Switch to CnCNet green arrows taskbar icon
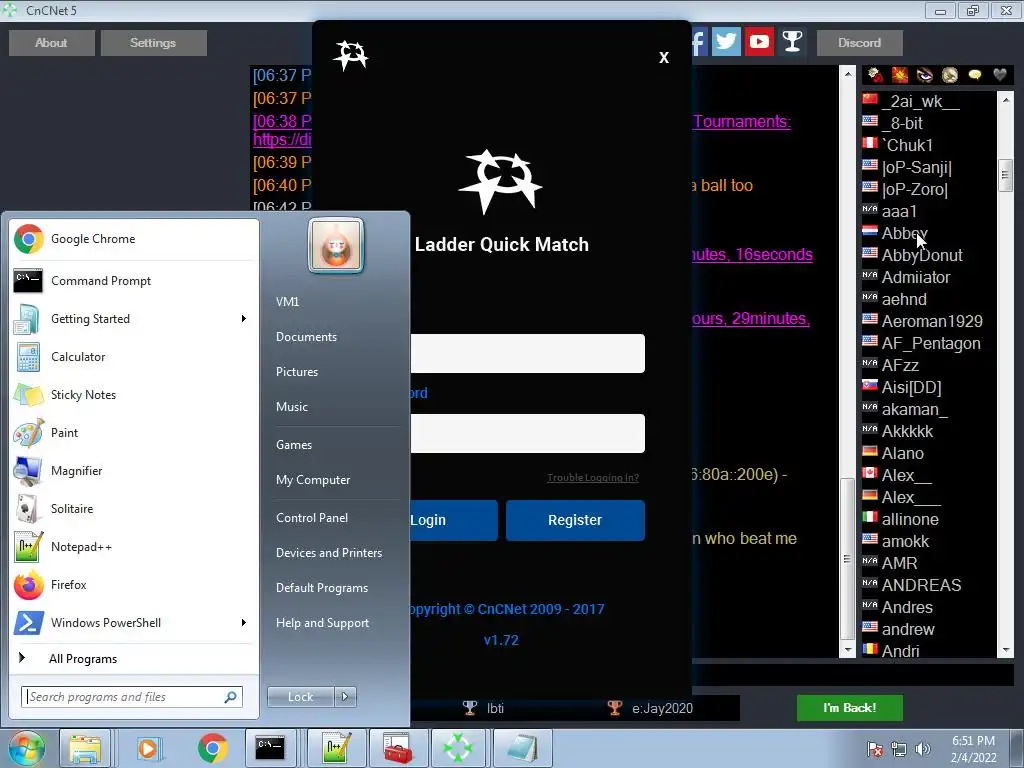This screenshot has width=1024, height=768. click(x=458, y=748)
